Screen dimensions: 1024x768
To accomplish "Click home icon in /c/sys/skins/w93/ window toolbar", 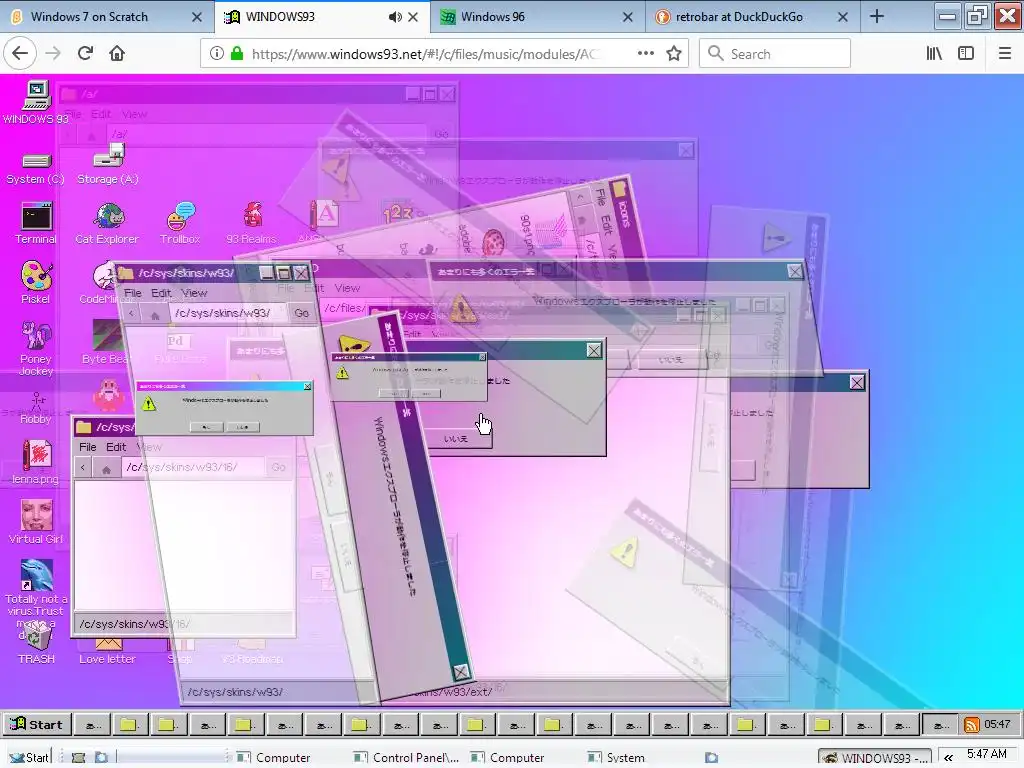I will point(155,315).
